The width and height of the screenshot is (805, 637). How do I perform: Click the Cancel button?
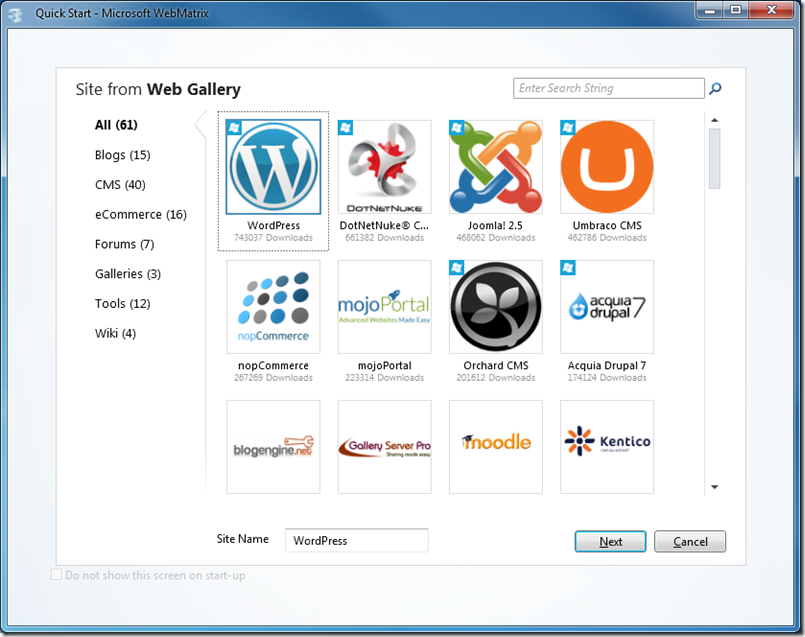click(x=690, y=542)
